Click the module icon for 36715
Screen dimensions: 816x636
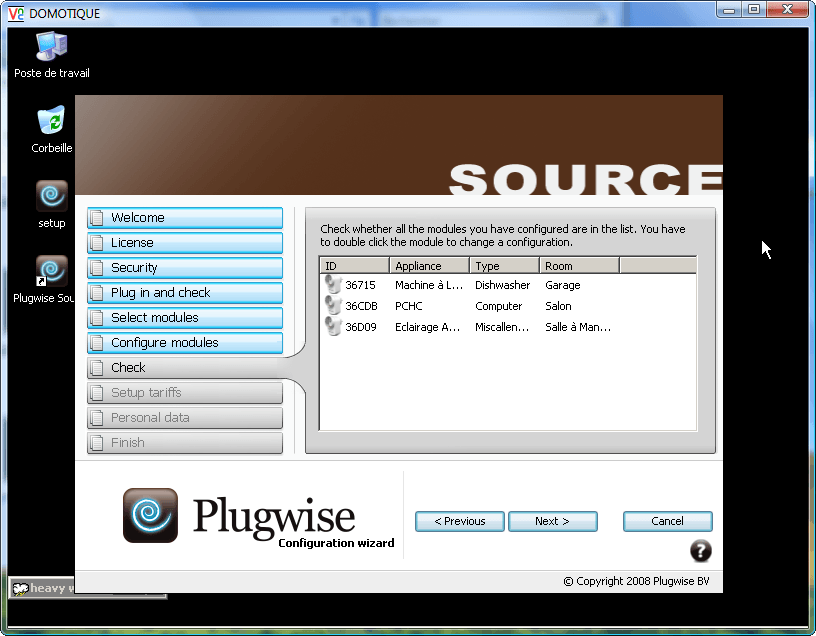[x=333, y=284]
